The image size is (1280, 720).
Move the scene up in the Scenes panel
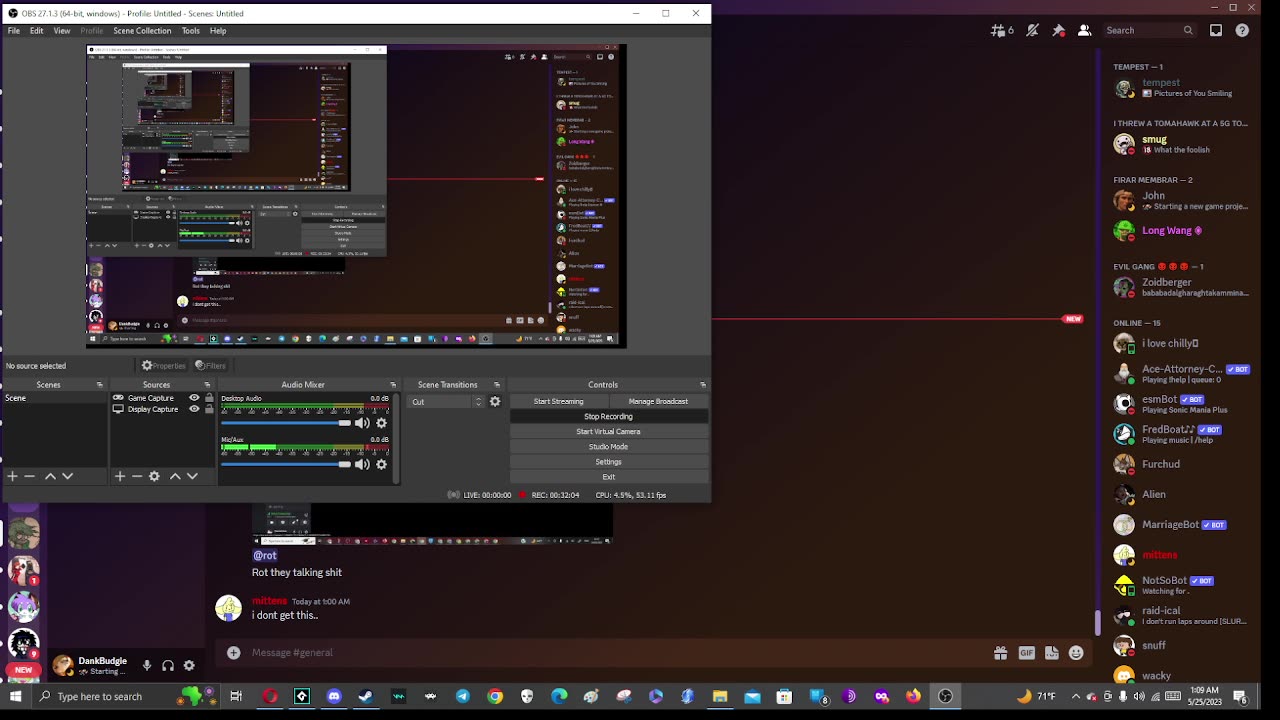pos(50,476)
